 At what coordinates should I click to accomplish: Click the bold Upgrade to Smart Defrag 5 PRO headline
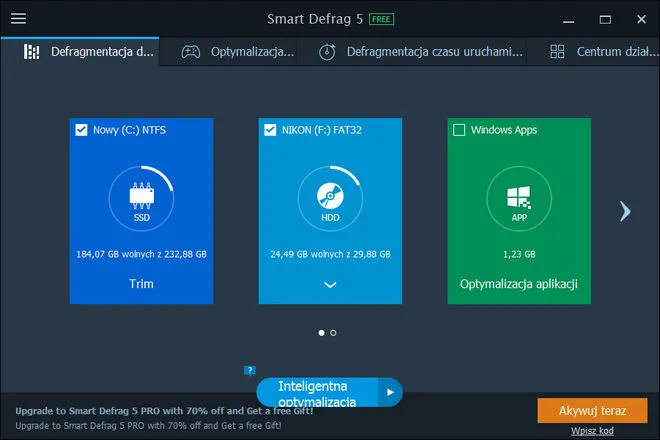164,411
